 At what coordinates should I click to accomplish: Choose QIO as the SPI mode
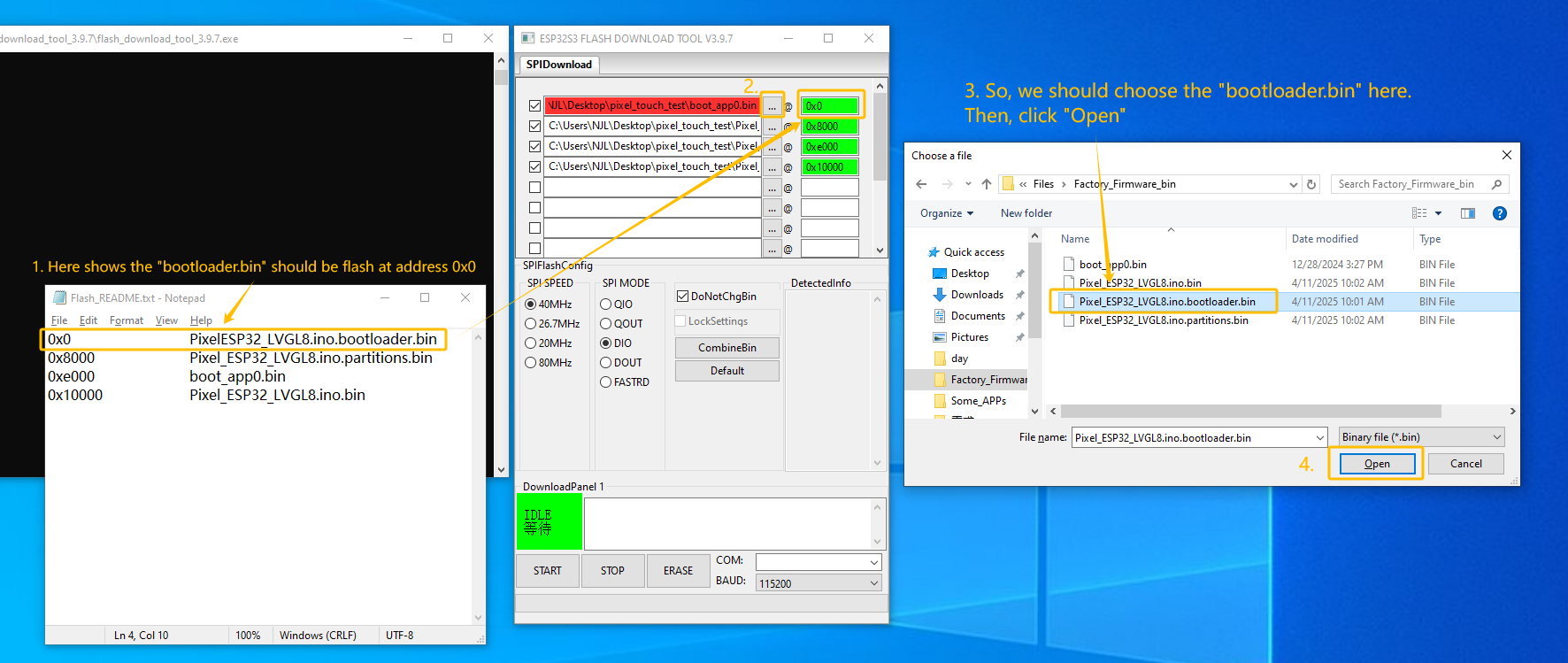(x=606, y=305)
